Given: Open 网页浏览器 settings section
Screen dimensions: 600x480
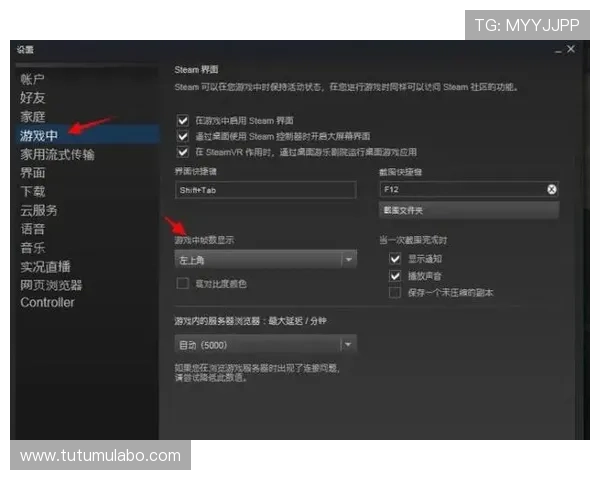Looking at the screenshot, I should (51, 285).
